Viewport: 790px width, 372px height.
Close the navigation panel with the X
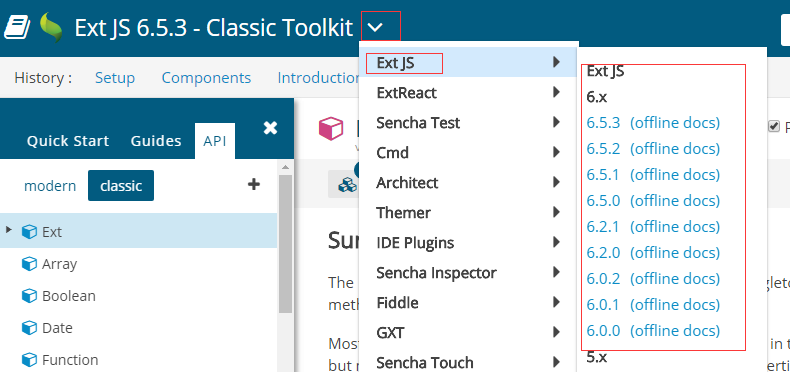[271, 128]
